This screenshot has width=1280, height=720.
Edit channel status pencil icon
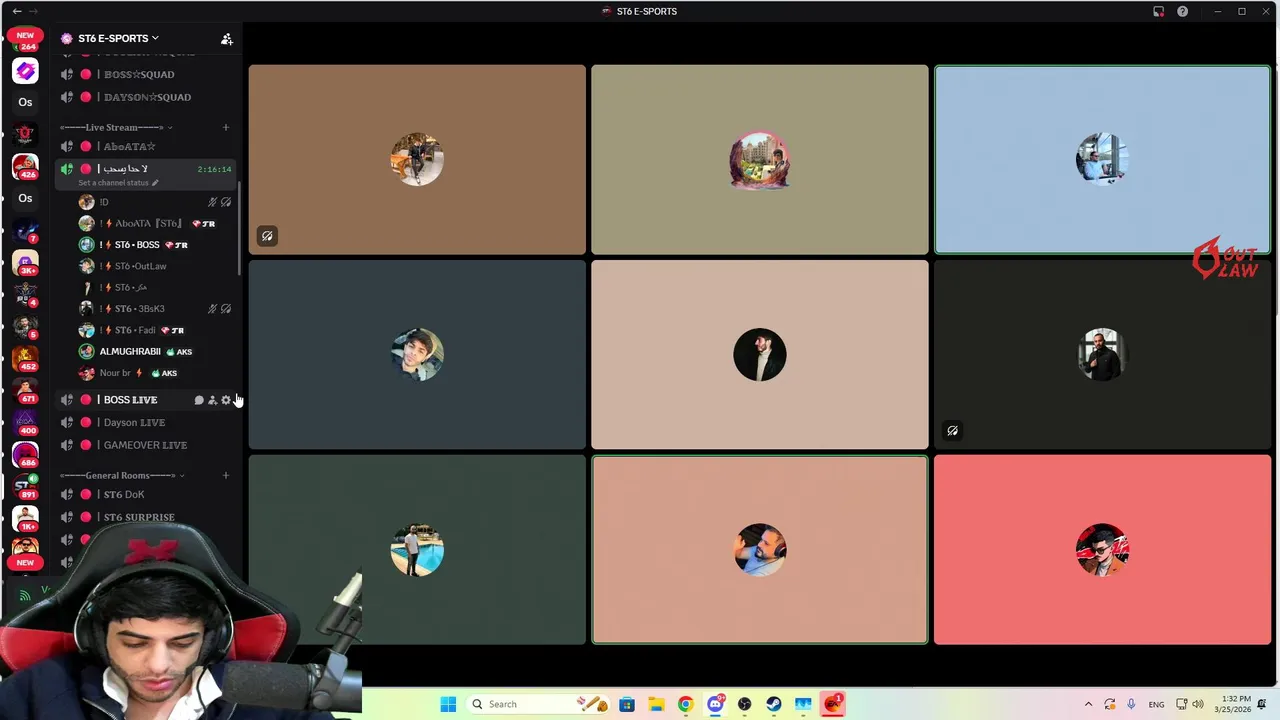click(155, 183)
